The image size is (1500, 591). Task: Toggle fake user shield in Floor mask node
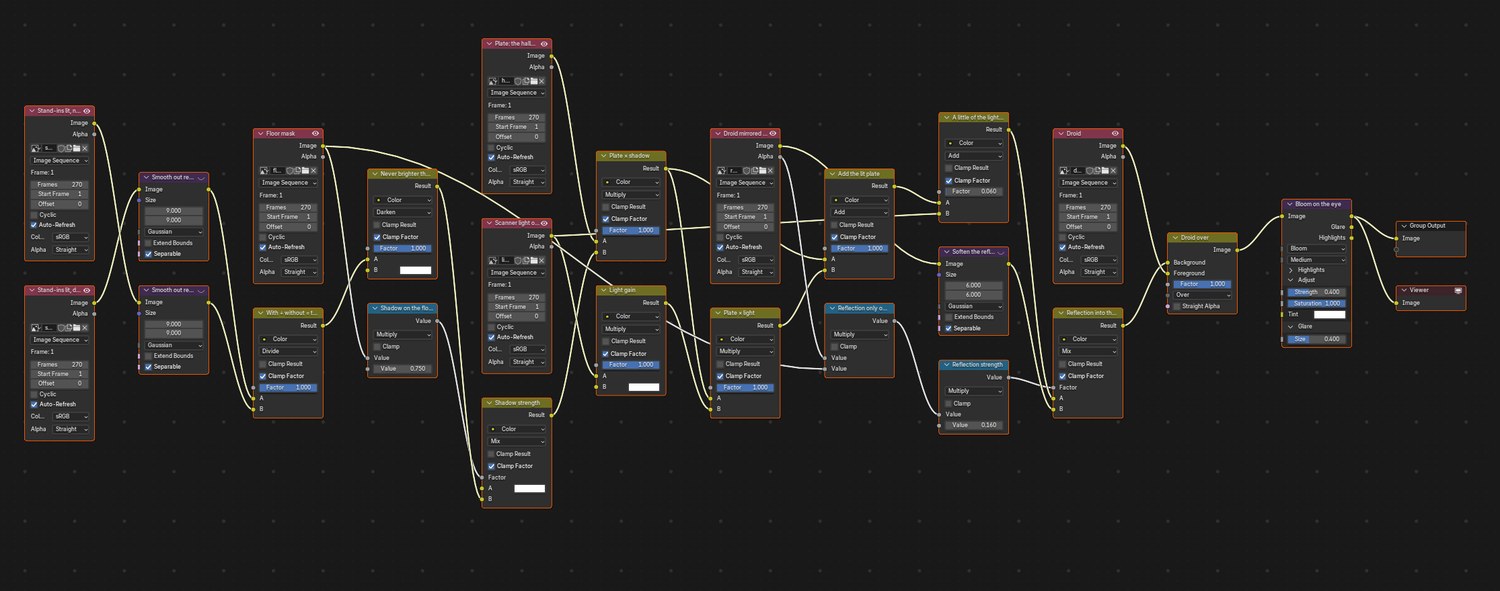point(290,171)
